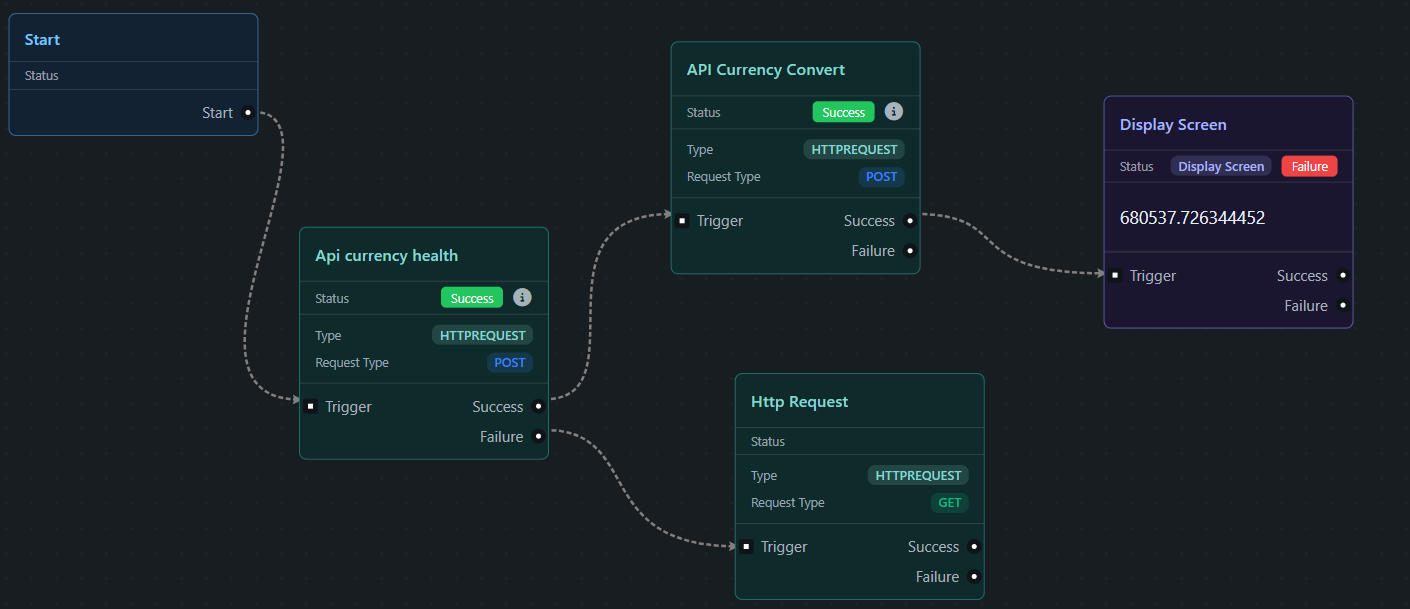Image resolution: width=1410 pixels, height=609 pixels.
Task: Click Failure output port on Display Screen node
Action: click(x=1343, y=305)
